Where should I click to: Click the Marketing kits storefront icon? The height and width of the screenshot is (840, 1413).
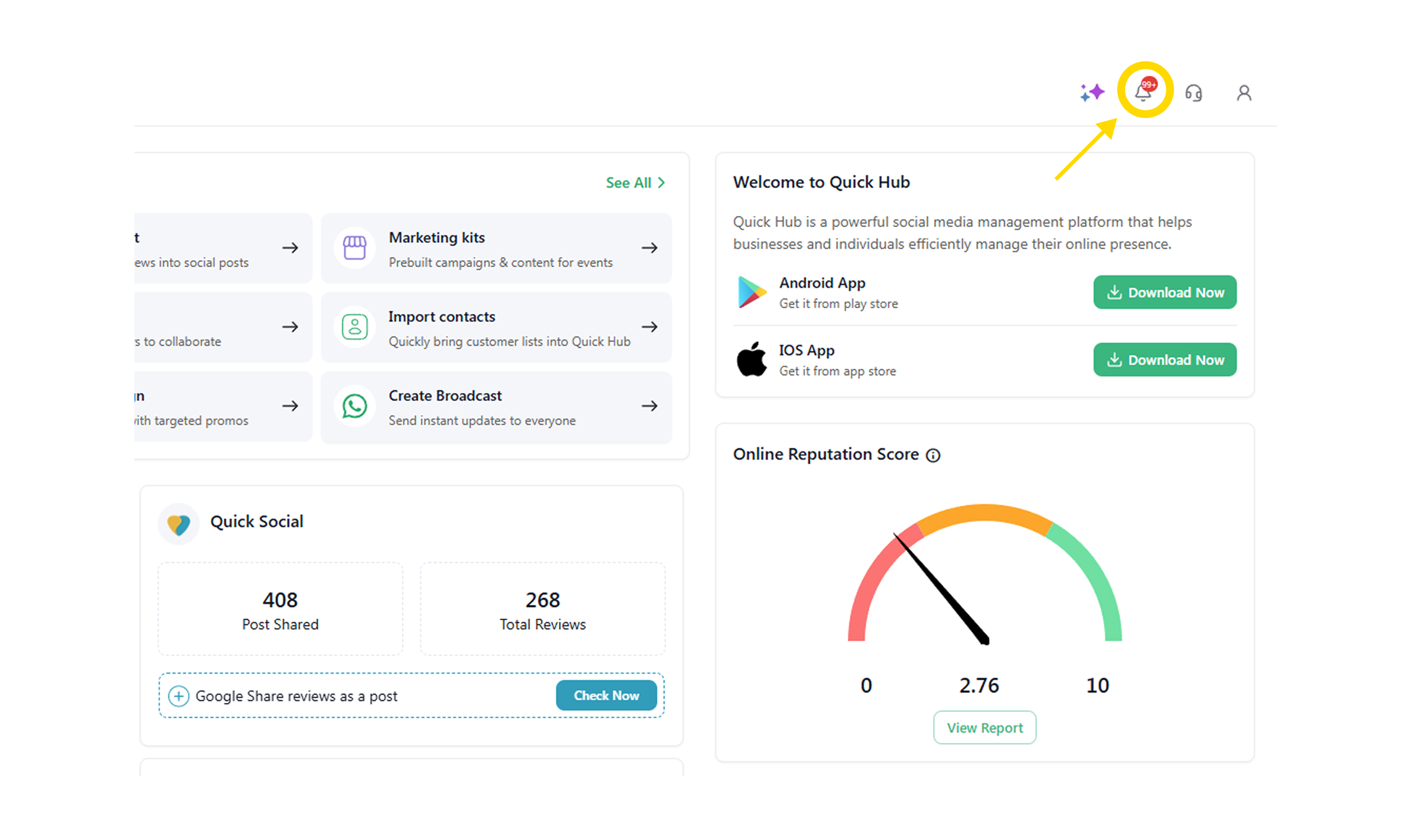point(355,248)
